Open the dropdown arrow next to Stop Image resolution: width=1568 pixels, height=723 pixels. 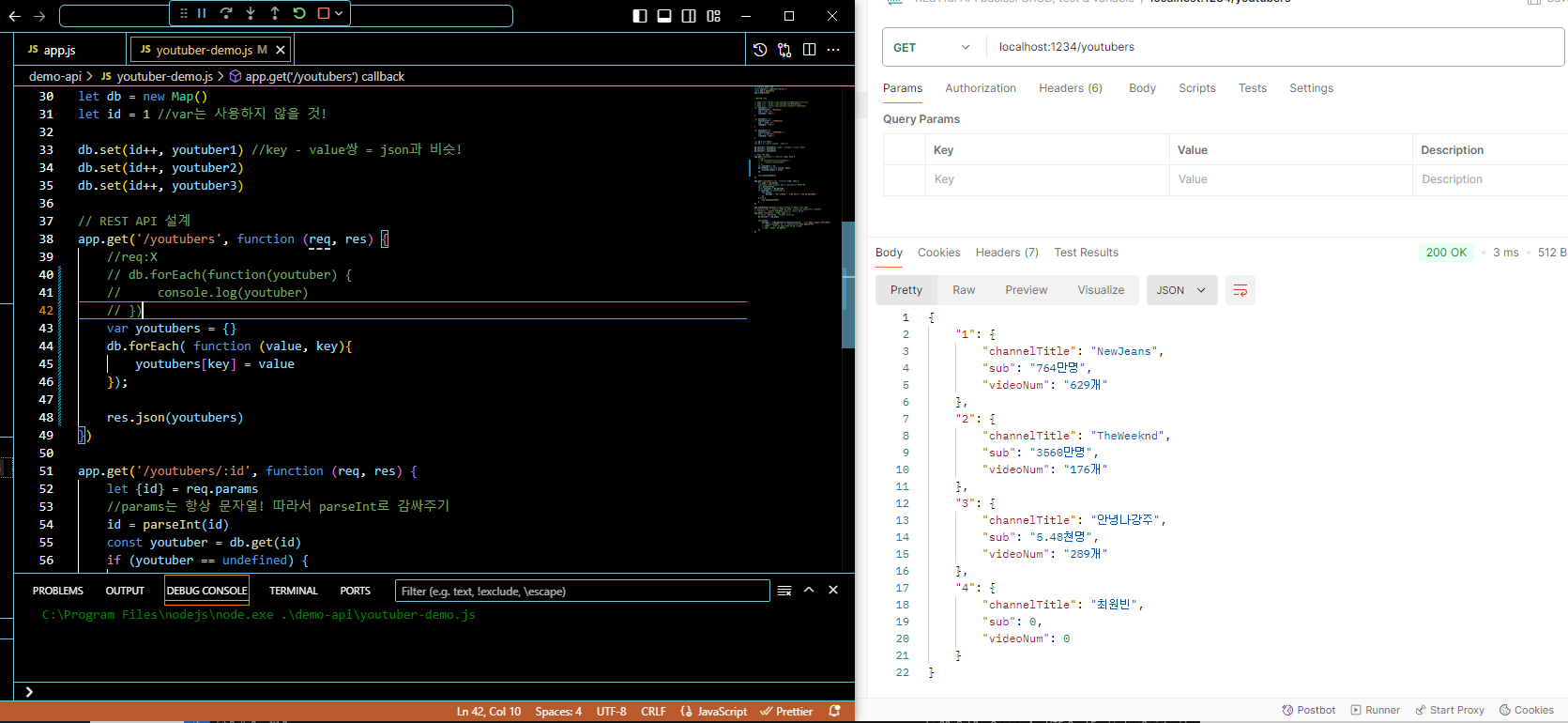(x=339, y=13)
